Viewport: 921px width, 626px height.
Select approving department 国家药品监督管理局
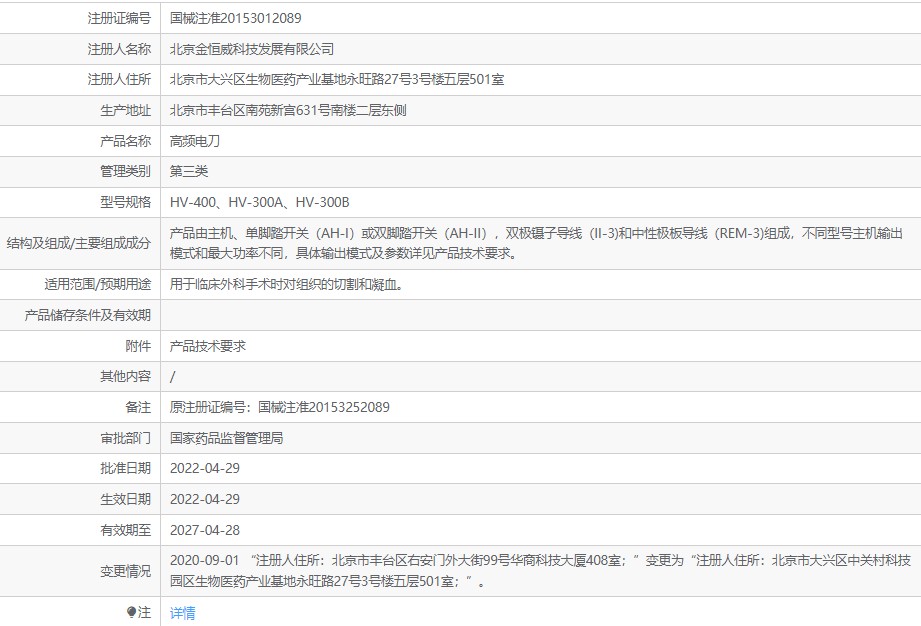point(227,438)
